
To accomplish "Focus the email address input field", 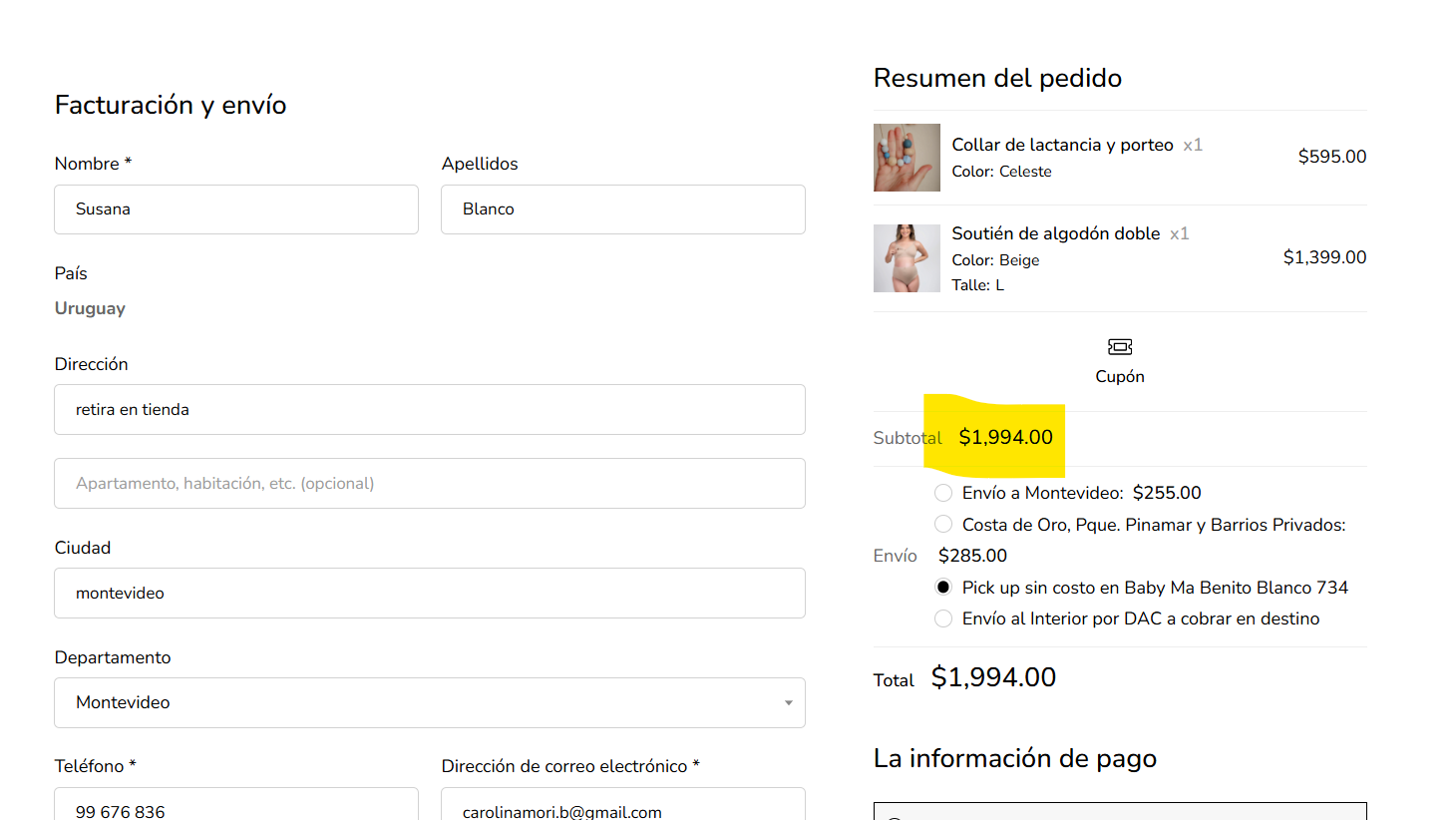I will (622, 806).
